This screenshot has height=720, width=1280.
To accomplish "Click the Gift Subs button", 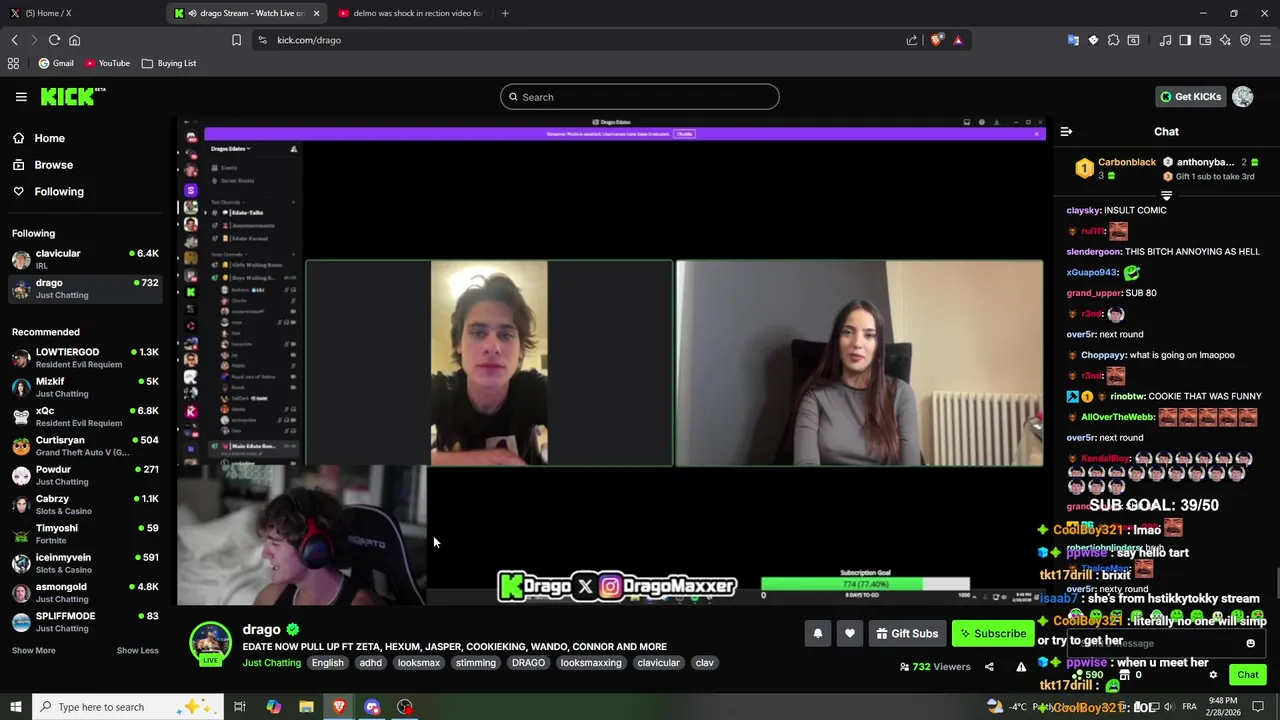I will 907,633.
